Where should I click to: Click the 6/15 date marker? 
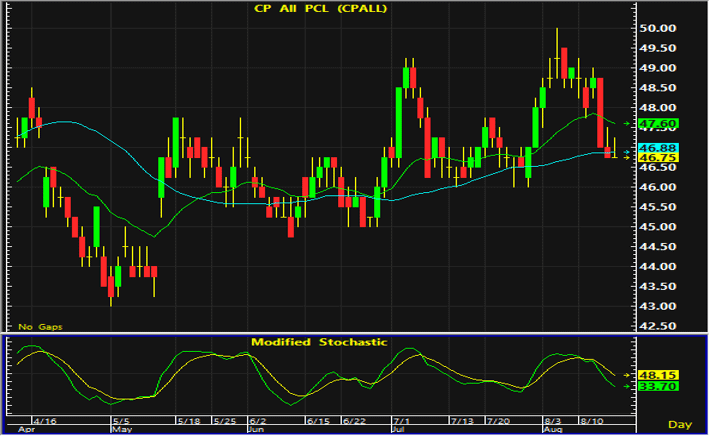coord(318,421)
